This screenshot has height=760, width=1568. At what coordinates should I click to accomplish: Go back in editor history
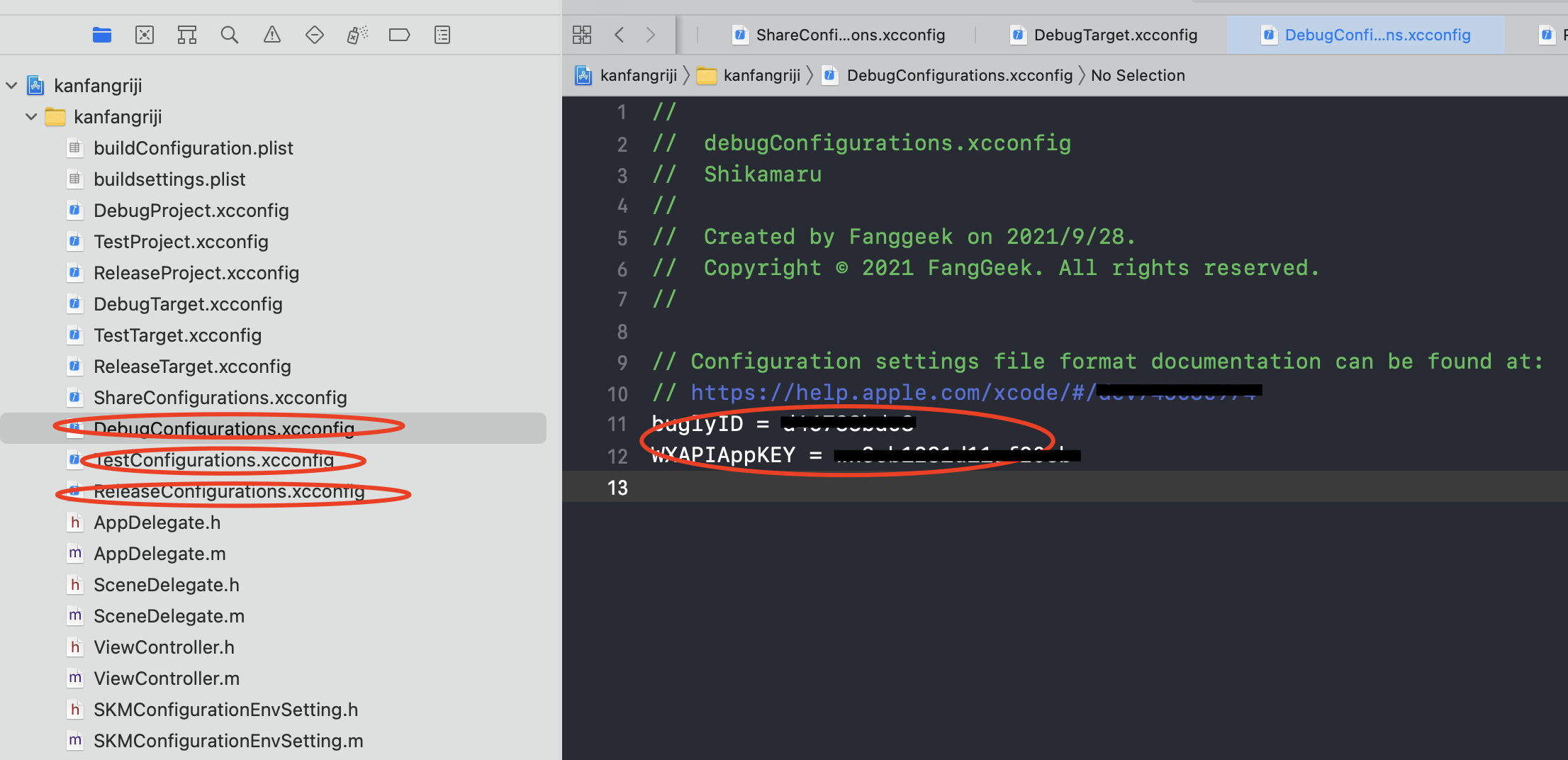(x=620, y=35)
